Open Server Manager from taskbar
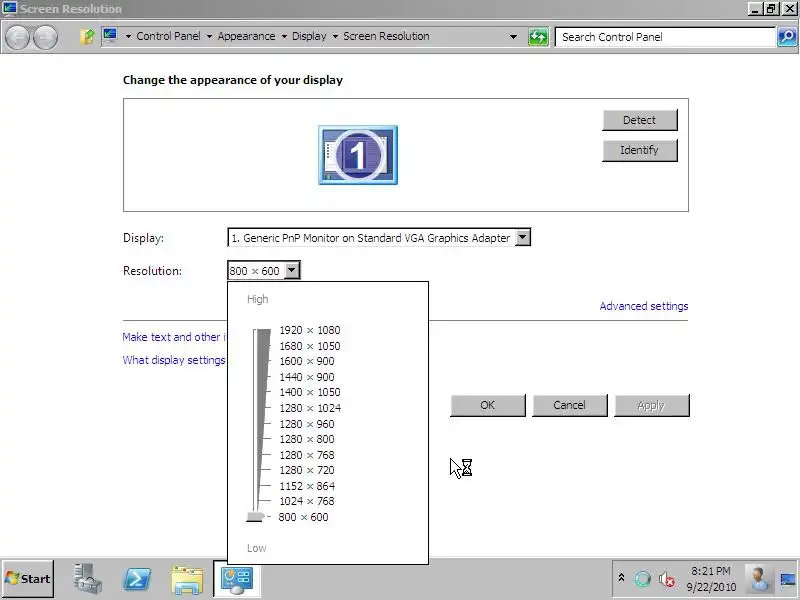Image resolution: width=800 pixels, height=600 pixels. 87,579
